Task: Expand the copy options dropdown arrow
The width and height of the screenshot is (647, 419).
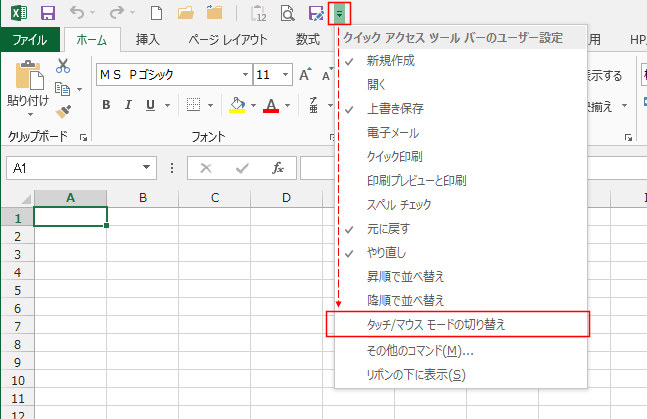Action: 79,89
